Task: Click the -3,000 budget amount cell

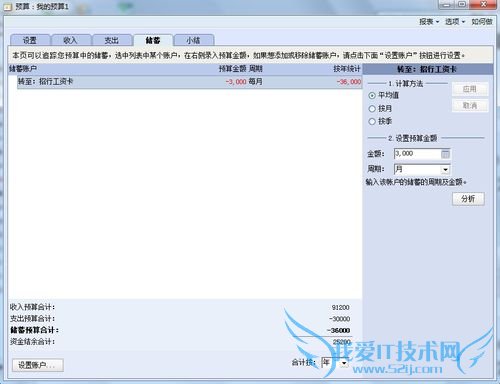Action: pos(236,82)
